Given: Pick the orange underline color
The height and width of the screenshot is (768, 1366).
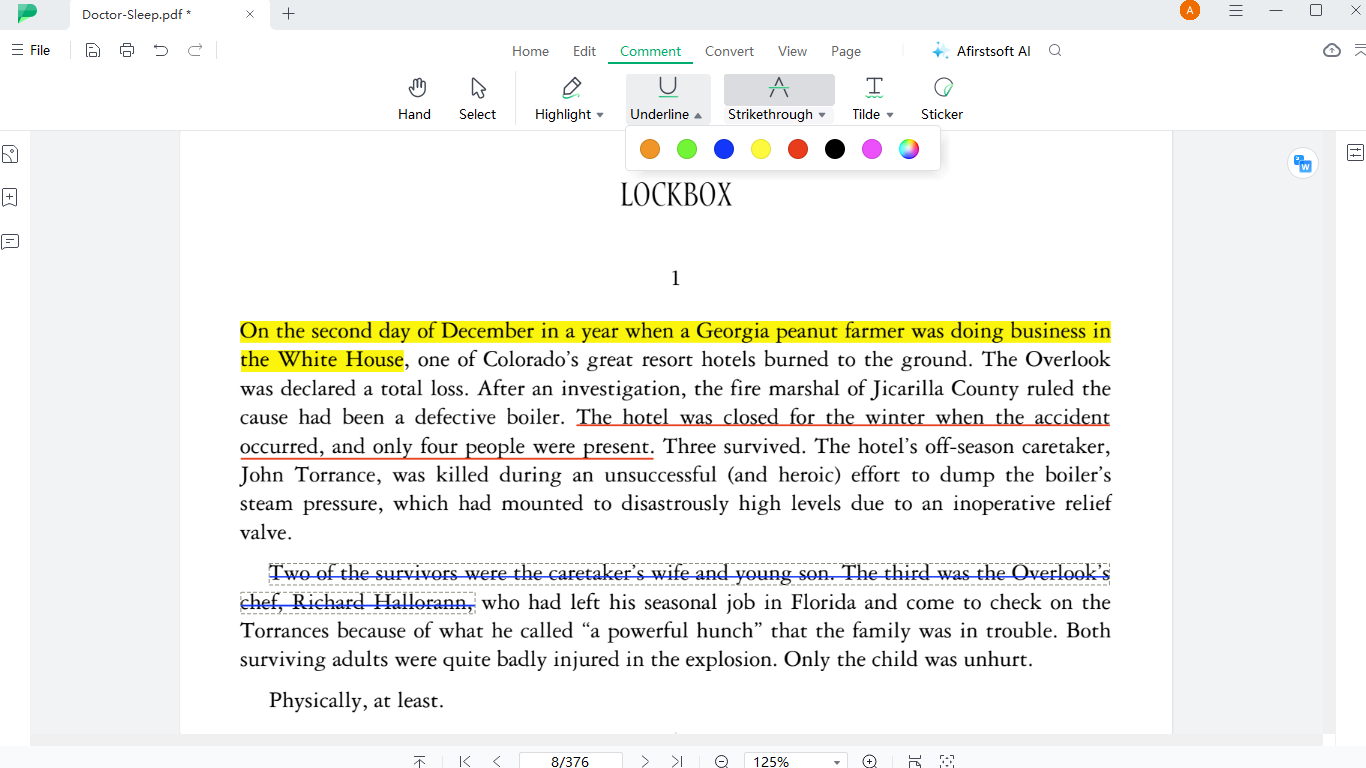Looking at the screenshot, I should [650, 149].
